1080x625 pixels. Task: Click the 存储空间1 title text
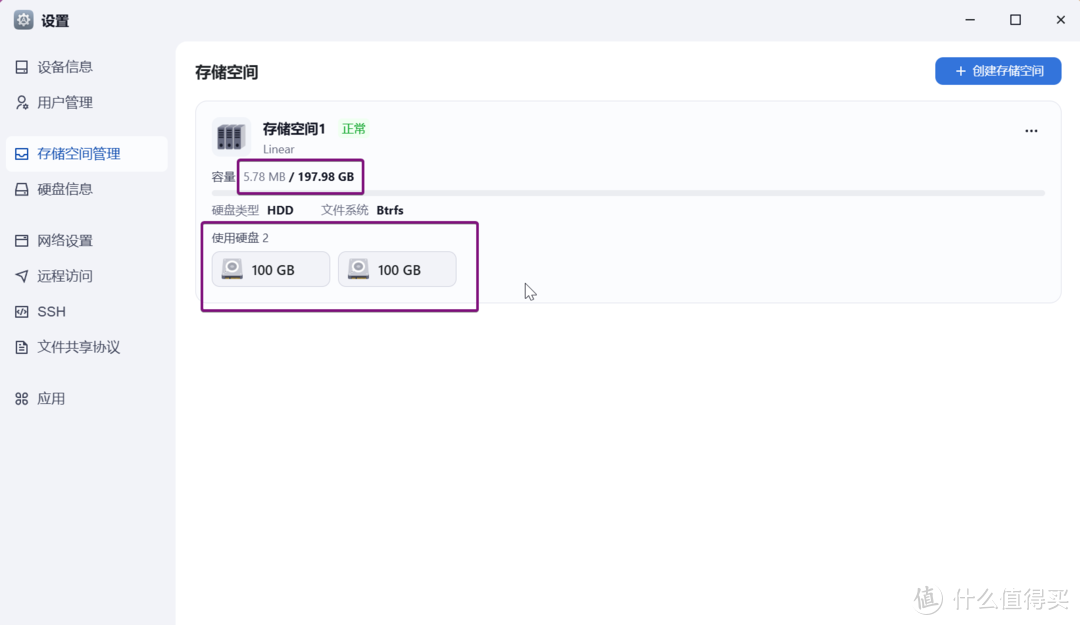[x=294, y=129]
